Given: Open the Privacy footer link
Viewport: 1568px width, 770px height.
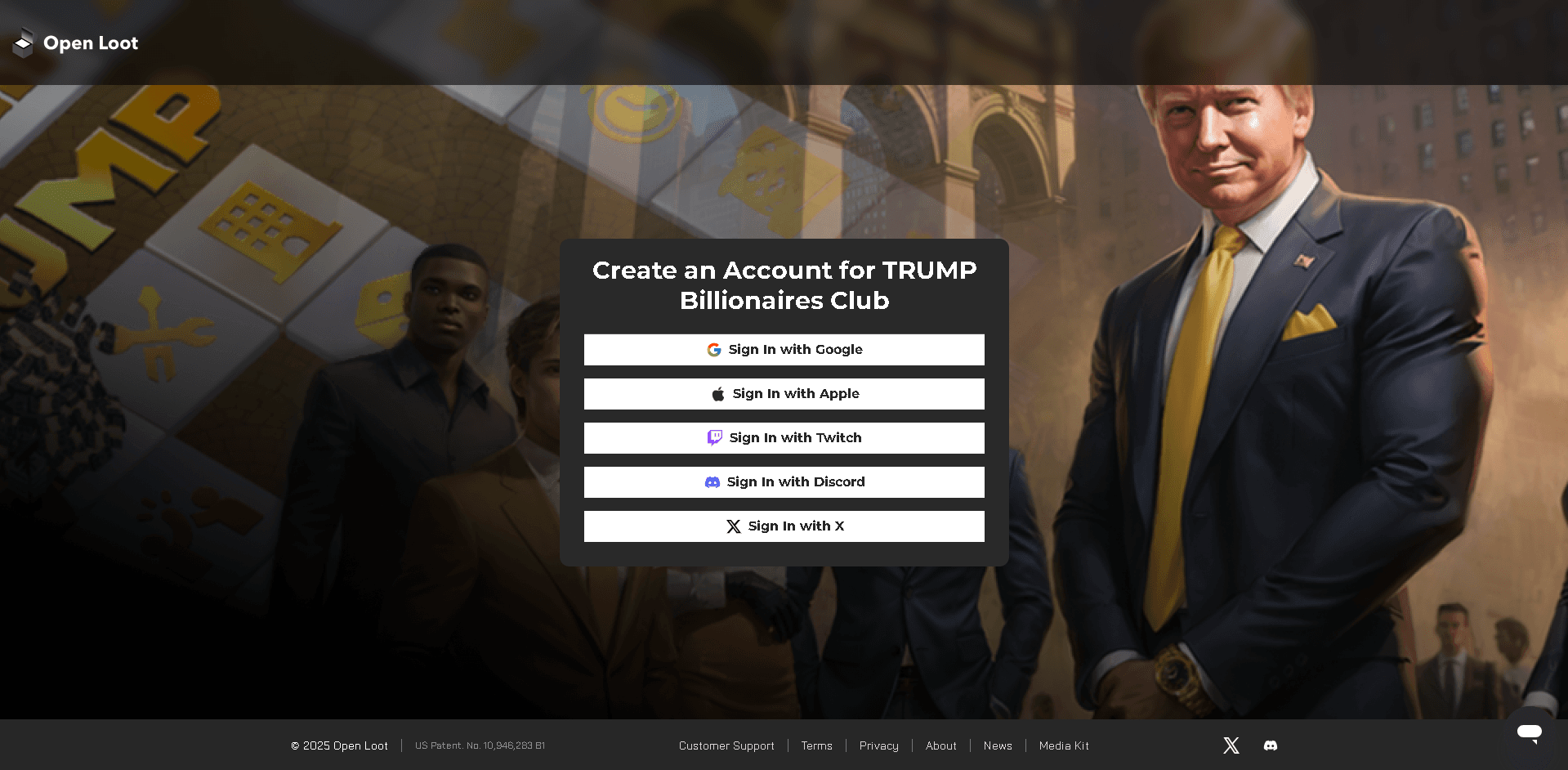Looking at the screenshot, I should pos(879,745).
